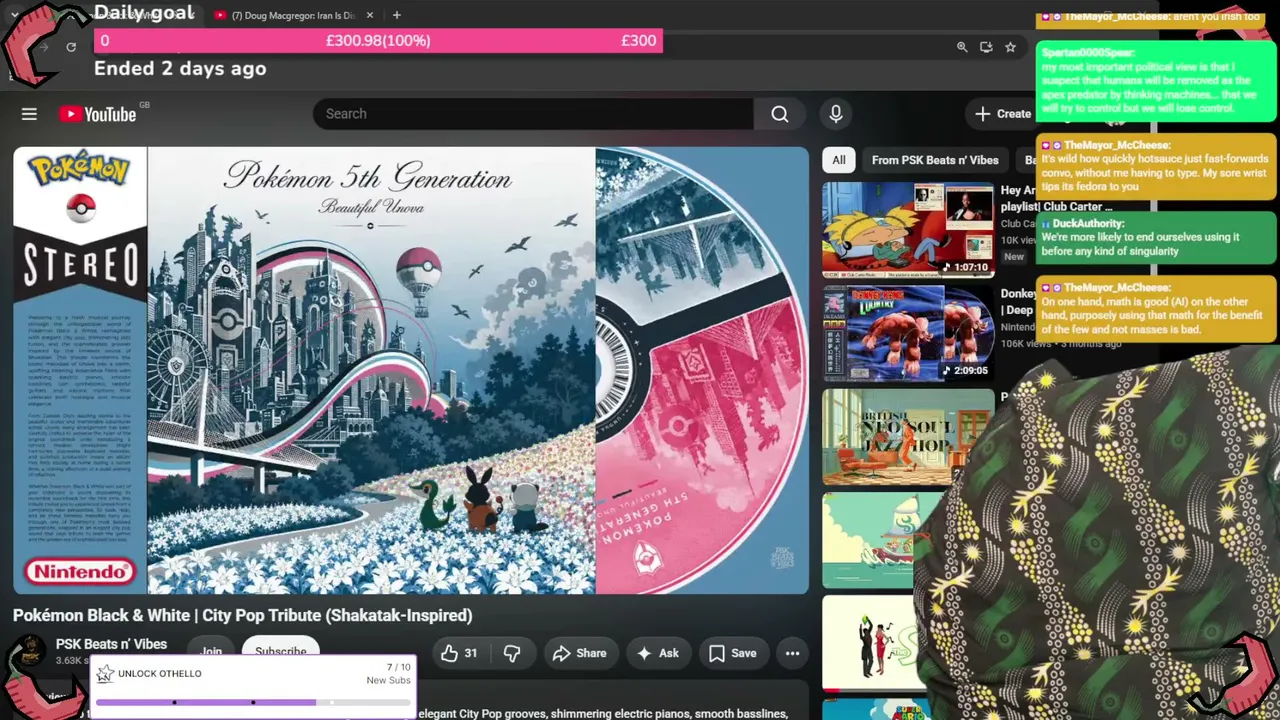Screen dimensions: 1280x720
Task: Join the channel membership
Action: coord(211,649)
